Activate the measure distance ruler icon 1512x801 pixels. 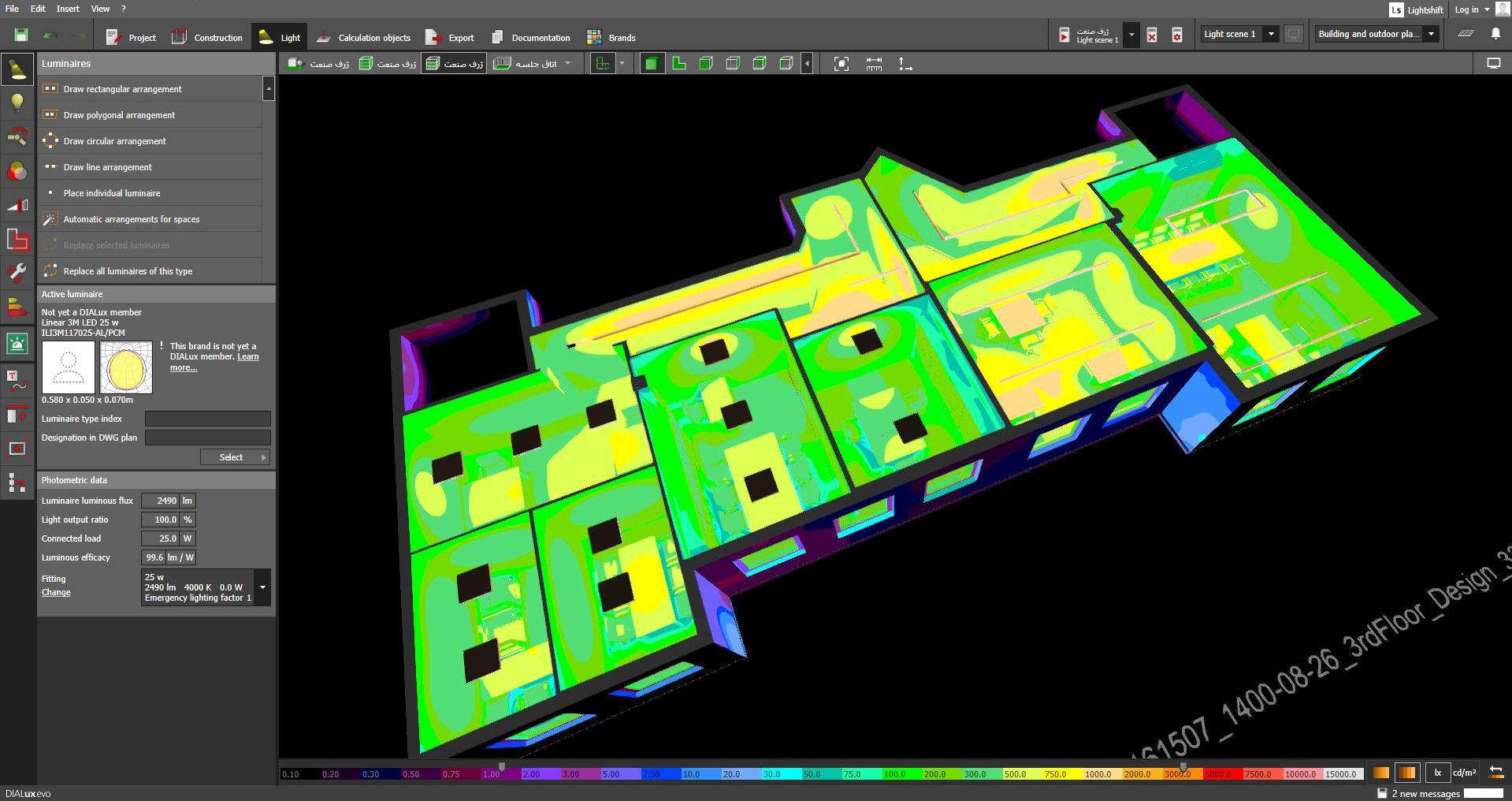pos(874,64)
